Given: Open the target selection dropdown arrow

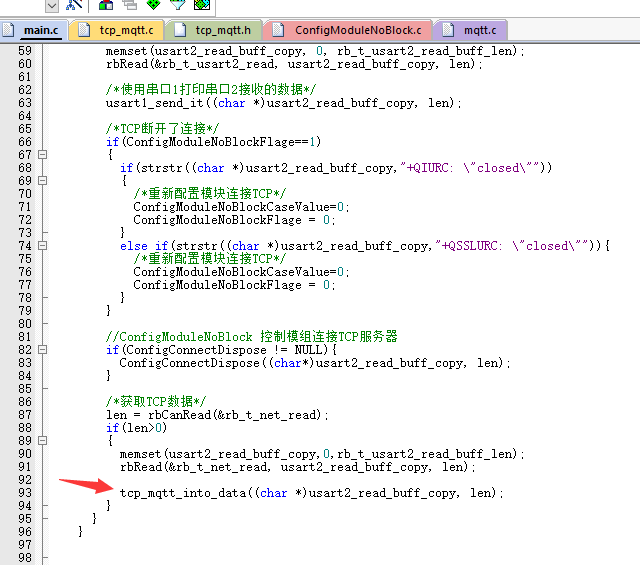Looking at the screenshot, I should point(52,4).
